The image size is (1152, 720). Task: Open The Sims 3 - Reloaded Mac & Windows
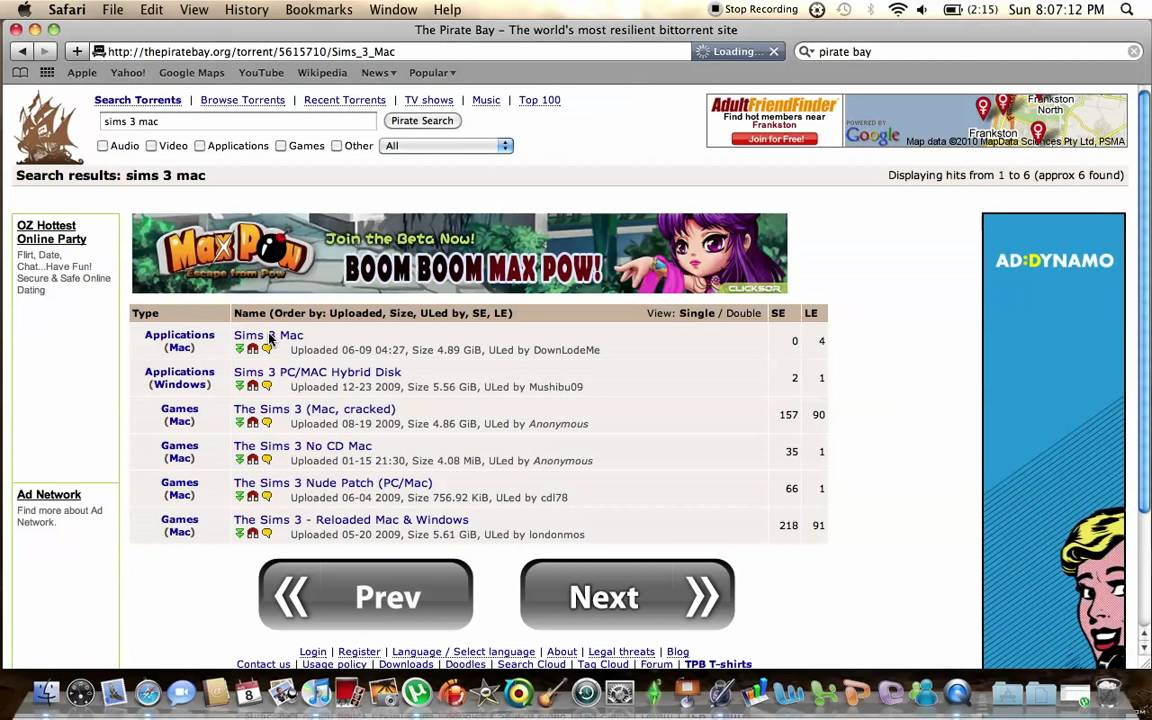pyautogui.click(x=351, y=519)
